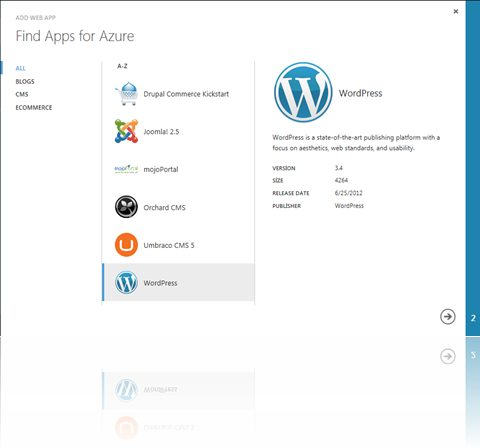Screen dimensions: 480x448
Task: Click the orange Umbraco CMS 5 icon
Action: click(126, 245)
